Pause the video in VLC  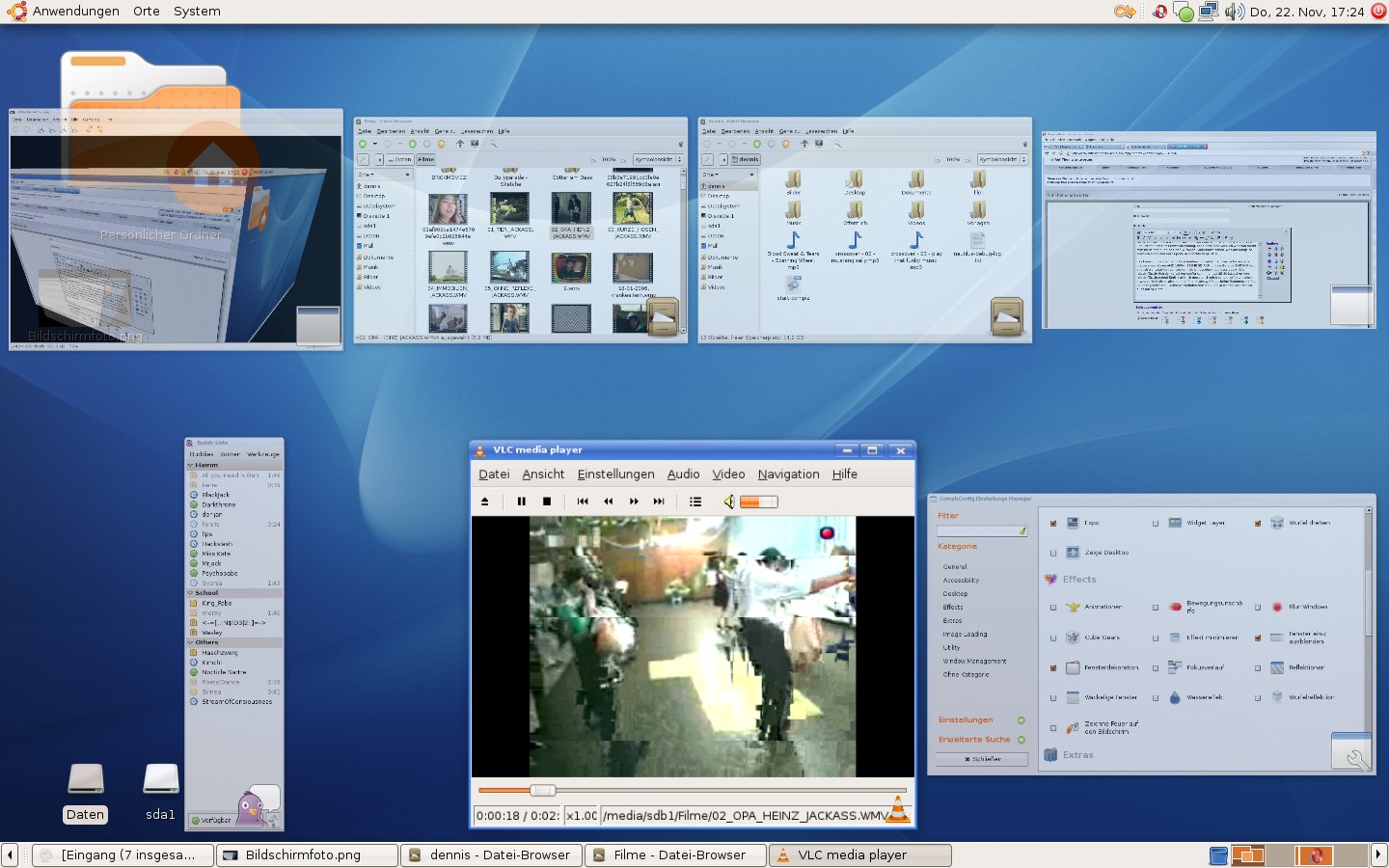[x=521, y=502]
